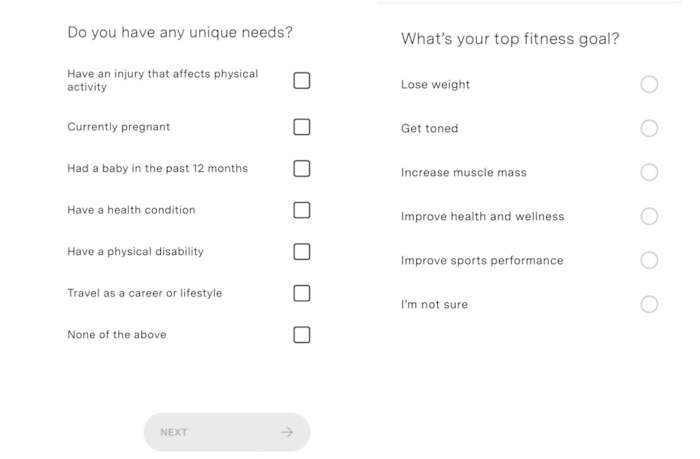
Task: Check the injury affecting physical activity box
Action: (x=301, y=80)
